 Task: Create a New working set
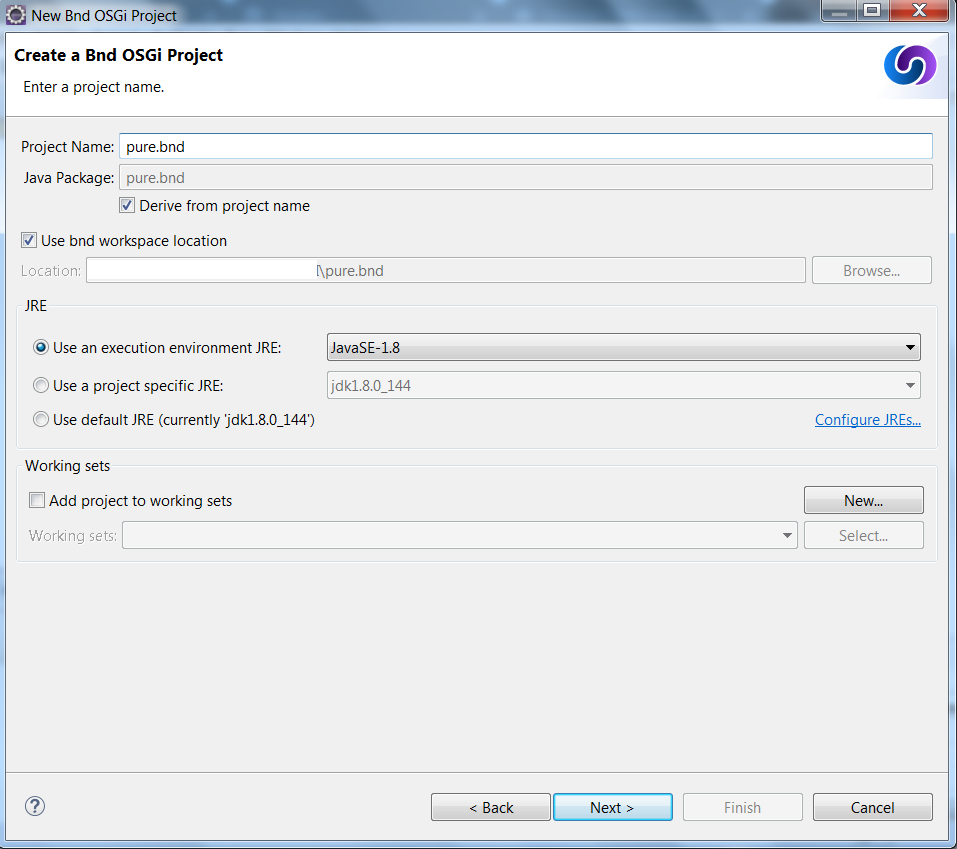pyautogui.click(x=863, y=500)
